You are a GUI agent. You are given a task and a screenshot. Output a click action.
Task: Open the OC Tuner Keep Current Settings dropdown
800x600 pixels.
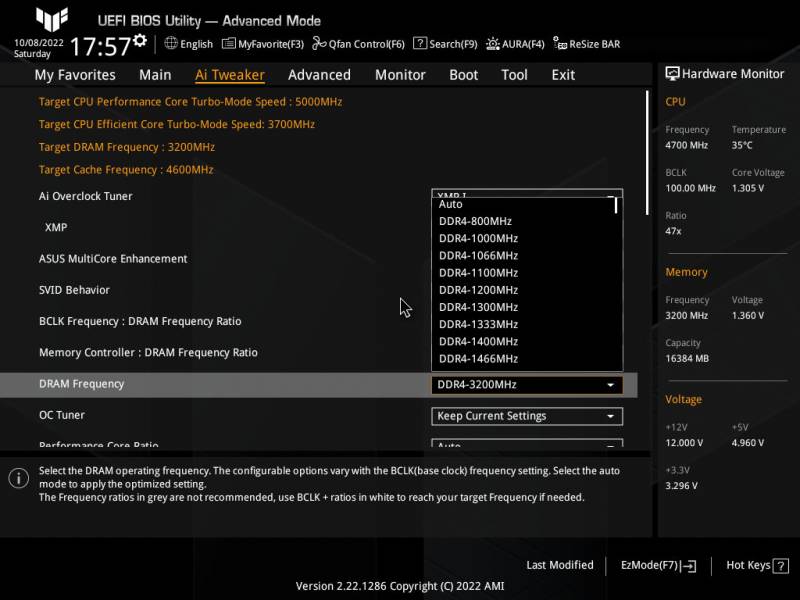(527, 416)
